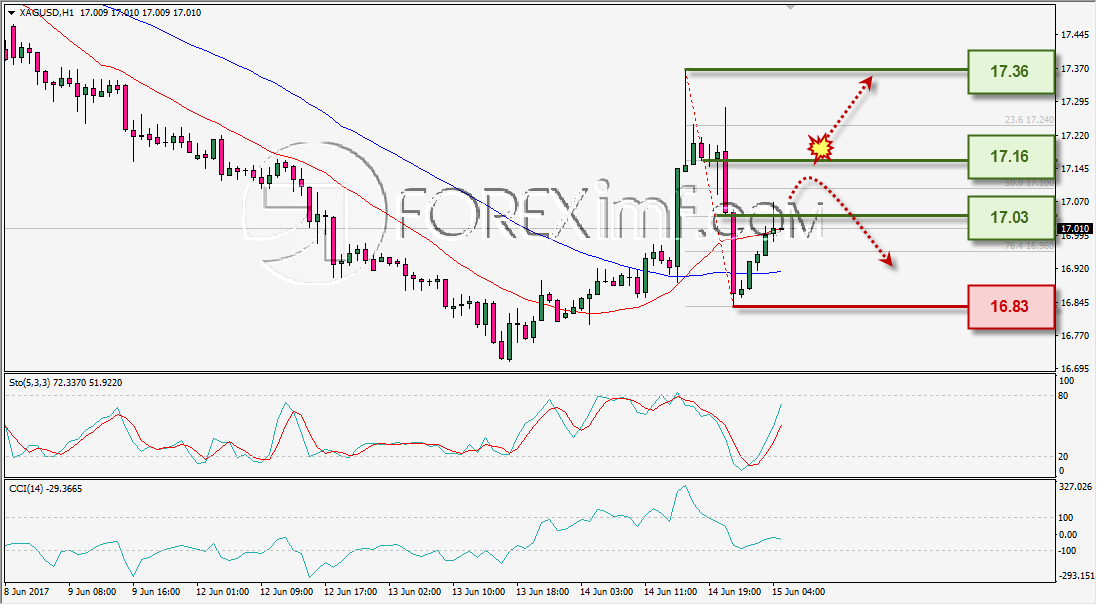
Task: Click the upward red dotted arrow head
Action: pyautogui.click(x=866, y=83)
